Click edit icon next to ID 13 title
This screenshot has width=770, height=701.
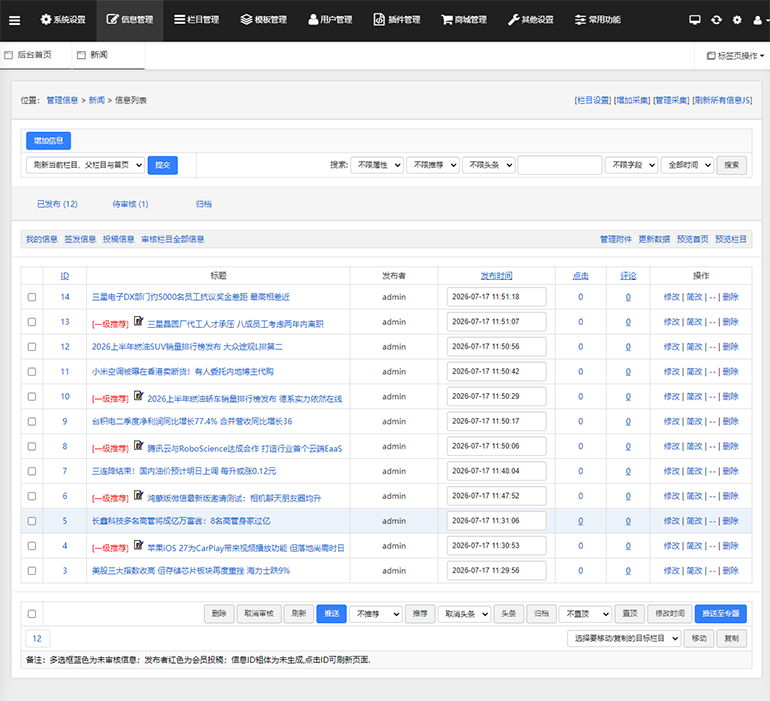coord(138,321)
